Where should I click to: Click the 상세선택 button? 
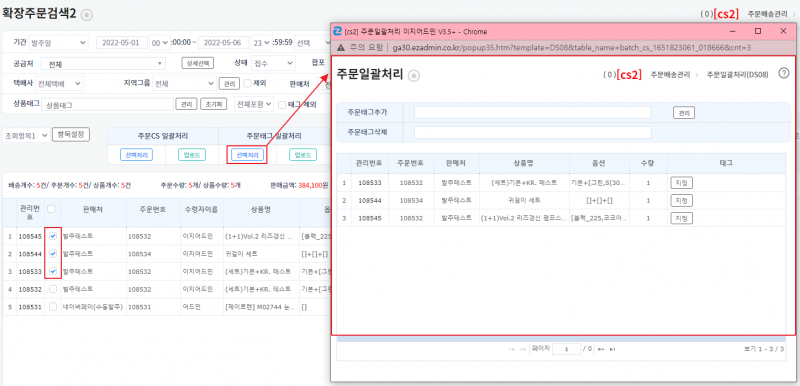198,63
